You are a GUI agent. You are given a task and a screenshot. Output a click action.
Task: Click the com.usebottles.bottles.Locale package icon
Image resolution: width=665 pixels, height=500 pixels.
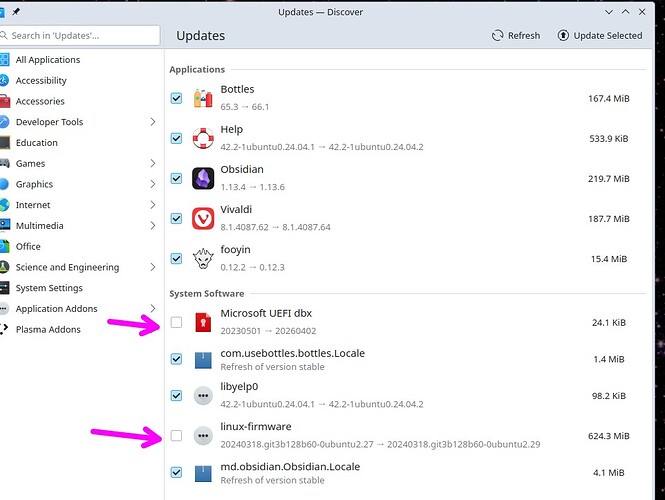coord(203,360)
